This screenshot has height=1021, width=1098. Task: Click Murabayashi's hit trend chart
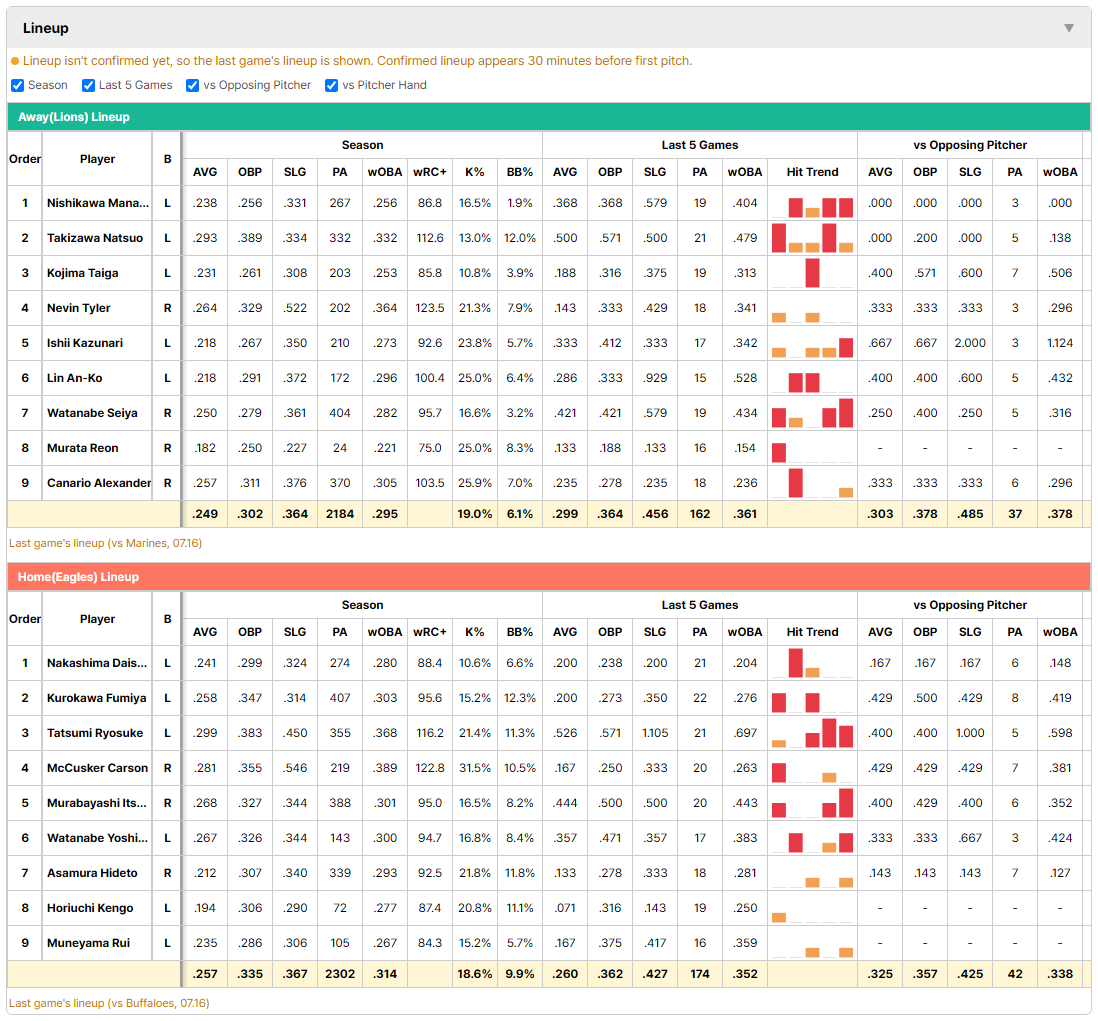click(812, 803)
